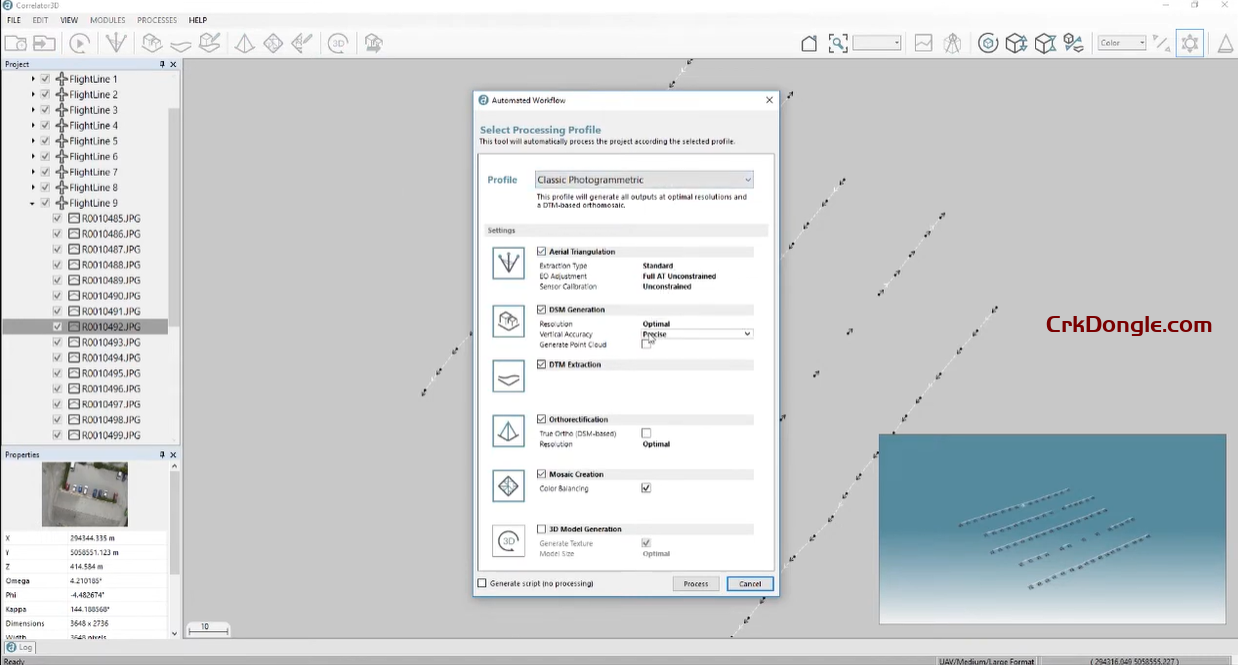
Task: Activate the zoom region magnifier icon
Action: point(838,43)
